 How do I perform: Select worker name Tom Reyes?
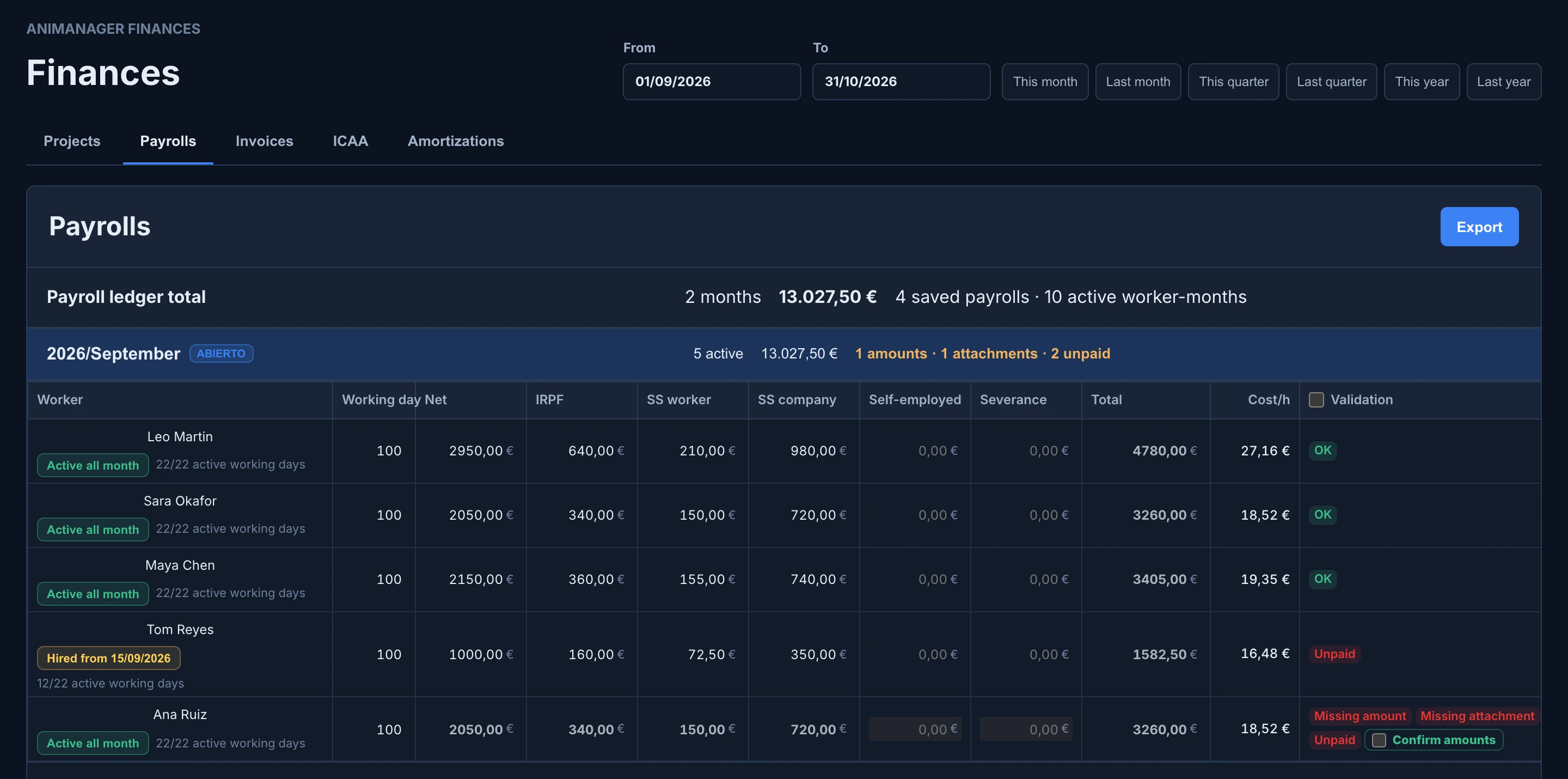click(x=180, y=629)
